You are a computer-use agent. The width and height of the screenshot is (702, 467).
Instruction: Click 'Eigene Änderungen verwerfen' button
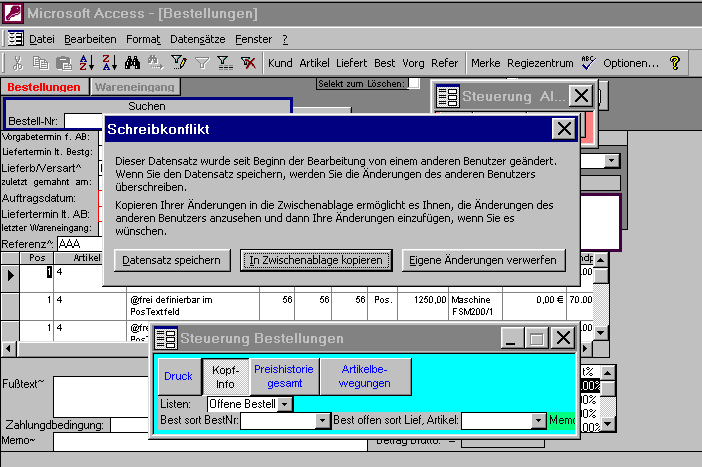tap(483, 260)
